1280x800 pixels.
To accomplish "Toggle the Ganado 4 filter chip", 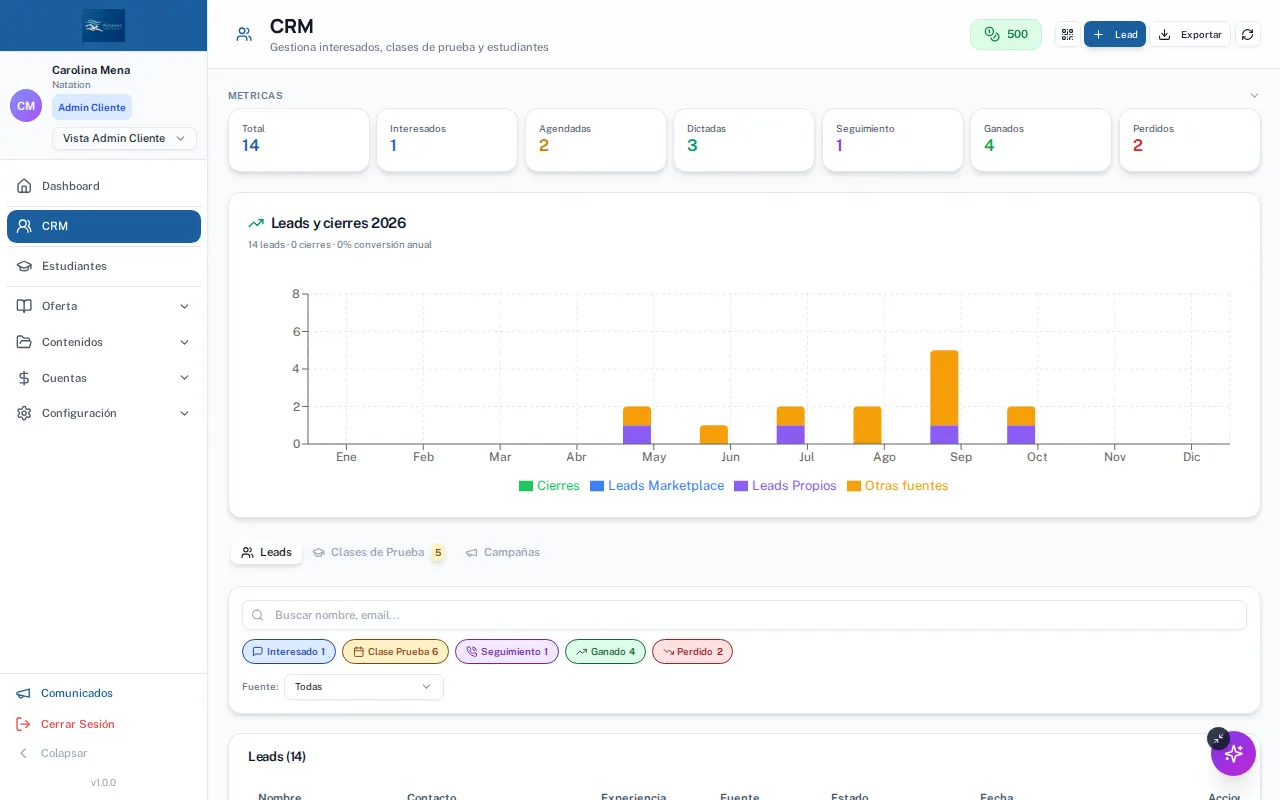I will (606, 652).
